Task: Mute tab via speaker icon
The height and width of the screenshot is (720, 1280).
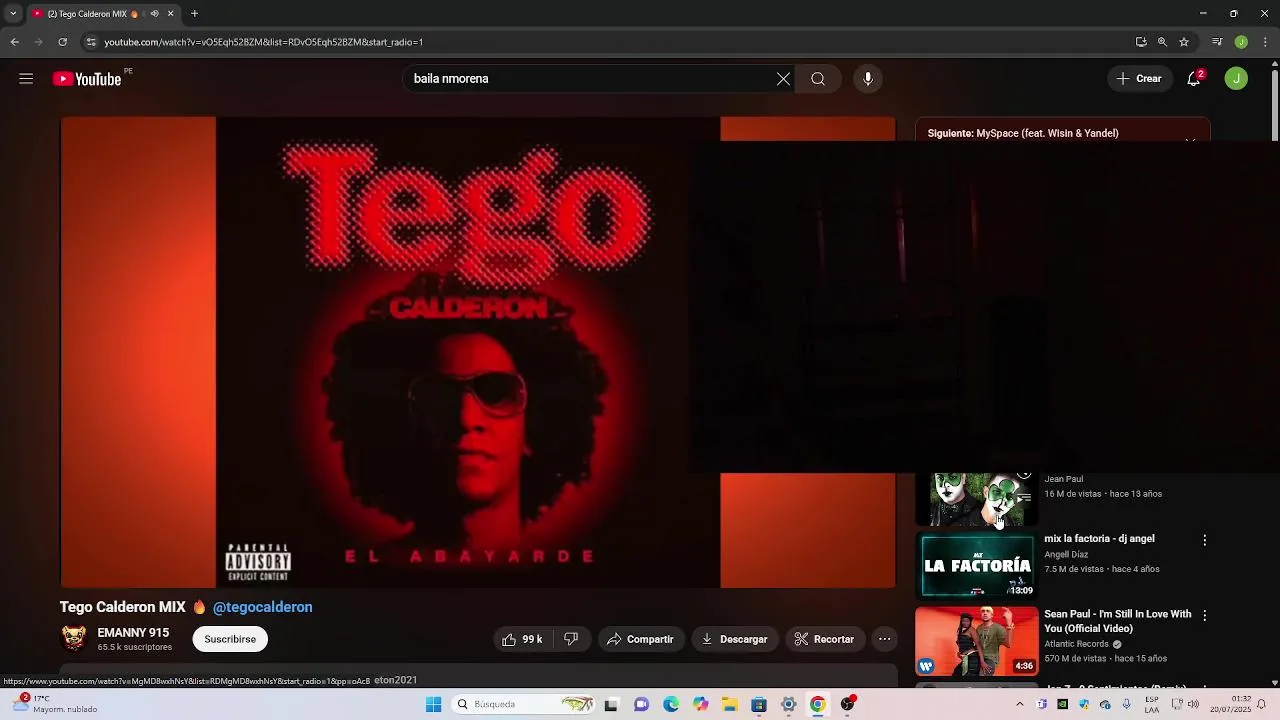Action: pyautogui.click(x=154, y=14)
